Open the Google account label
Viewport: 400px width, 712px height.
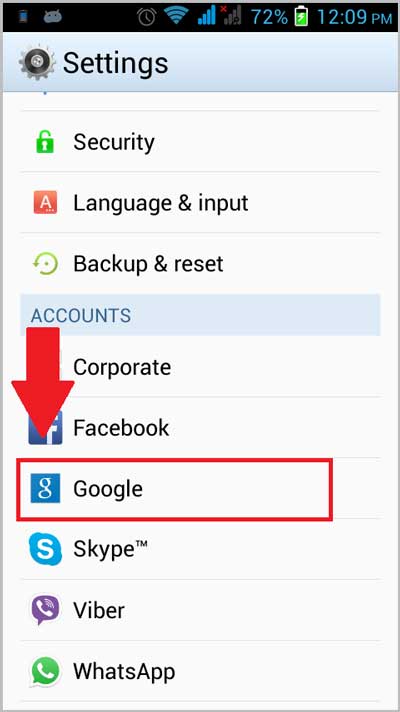tap(108, 489)
